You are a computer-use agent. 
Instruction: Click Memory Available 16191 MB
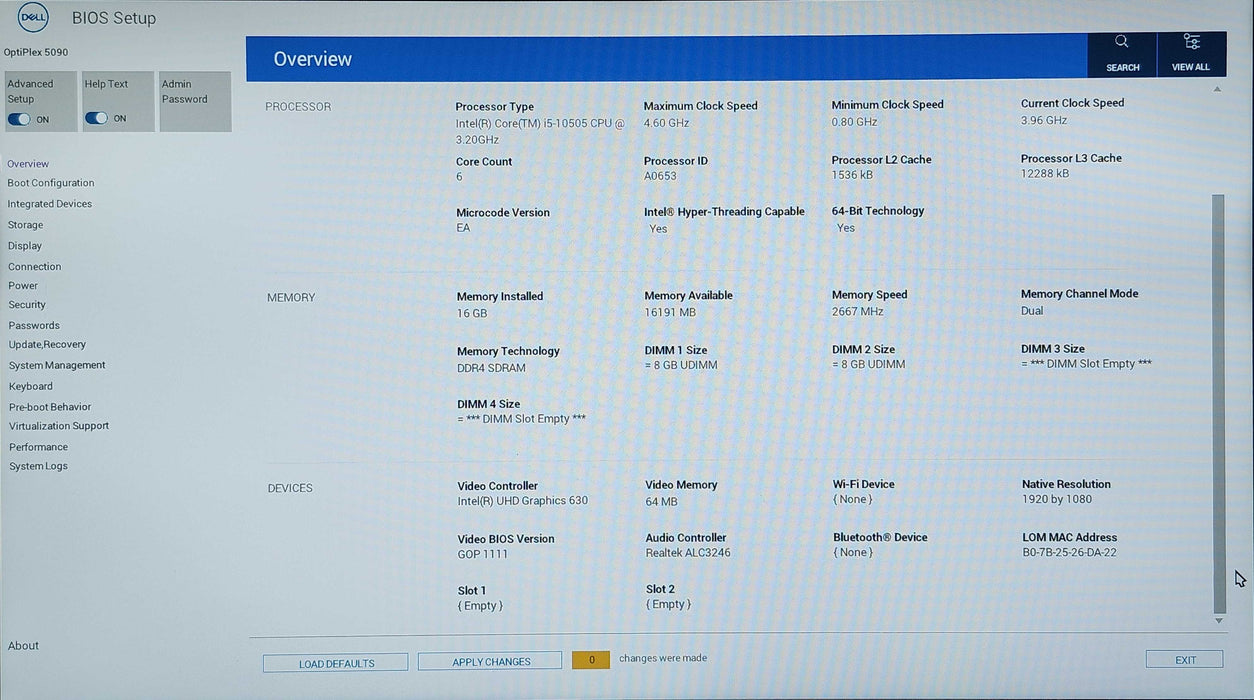coord(670,313)
